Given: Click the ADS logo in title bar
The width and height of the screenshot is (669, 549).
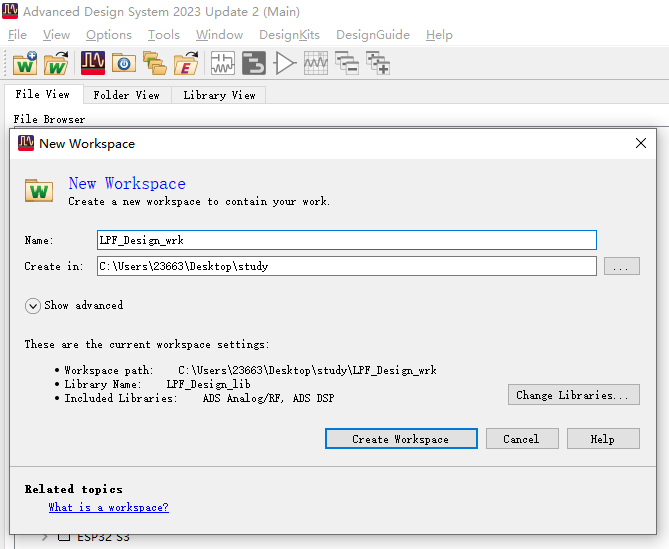Looking at the screenshot, I should click(10, 11).
